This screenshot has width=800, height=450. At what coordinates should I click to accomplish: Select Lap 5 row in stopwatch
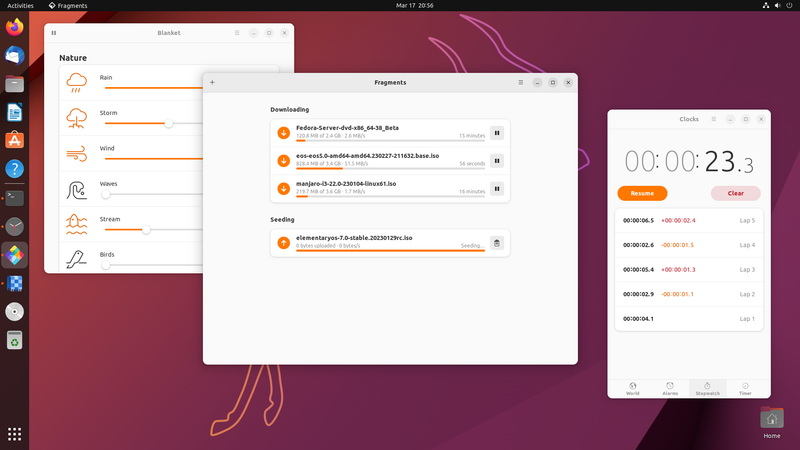tap(689, 220)
